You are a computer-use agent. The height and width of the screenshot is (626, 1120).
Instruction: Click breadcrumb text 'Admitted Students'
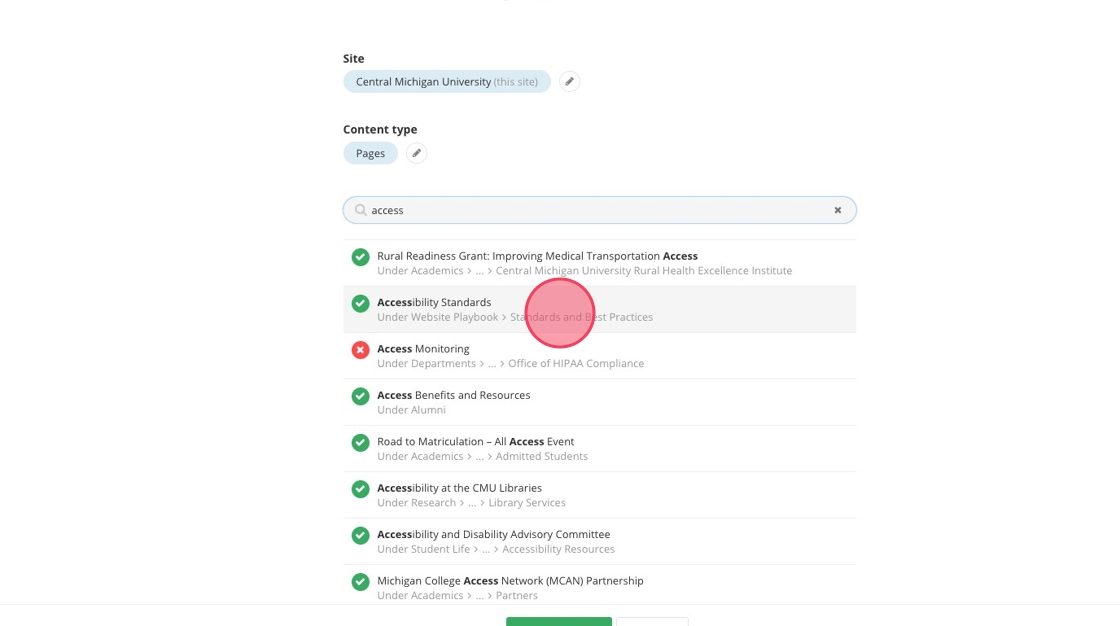tap(541, 457)
